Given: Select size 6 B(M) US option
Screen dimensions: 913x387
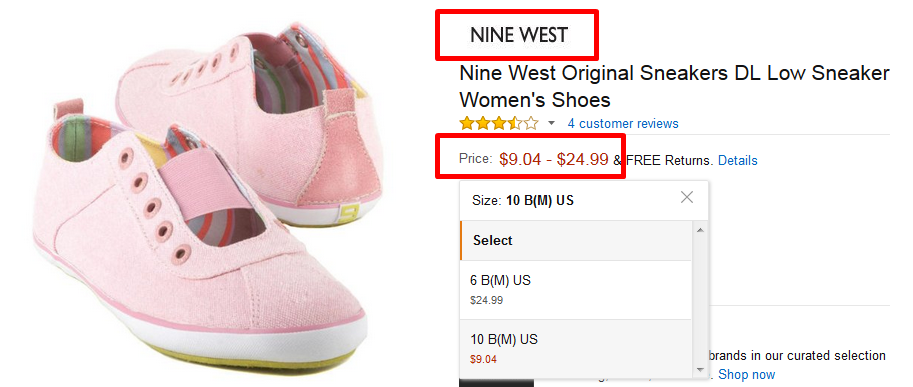Looking at the screenshot, I should pyautogui.click(x=576, y=290).
